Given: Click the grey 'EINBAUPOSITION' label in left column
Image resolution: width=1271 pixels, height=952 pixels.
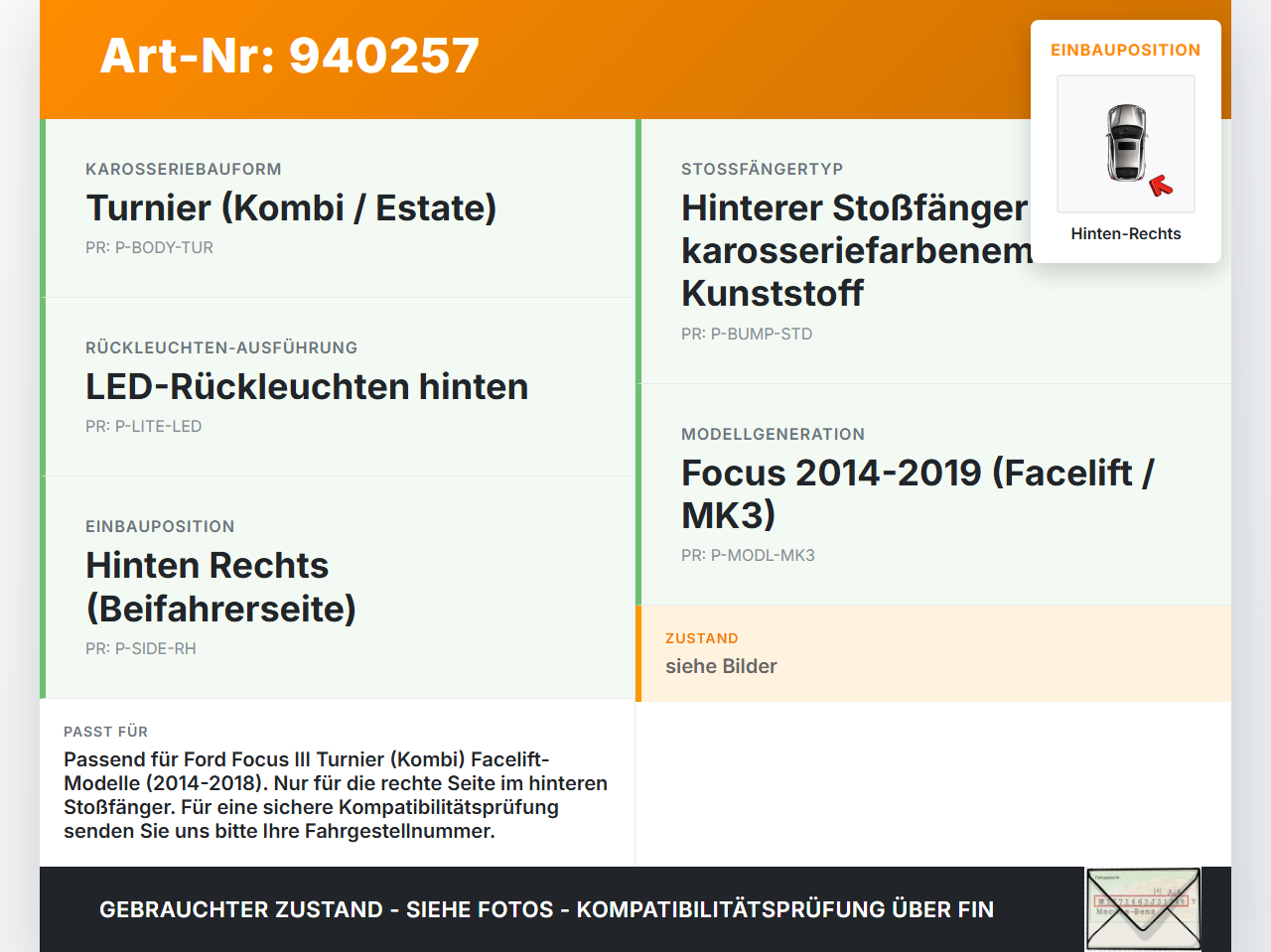Looking at the screenshot, I should coord(160,526).
